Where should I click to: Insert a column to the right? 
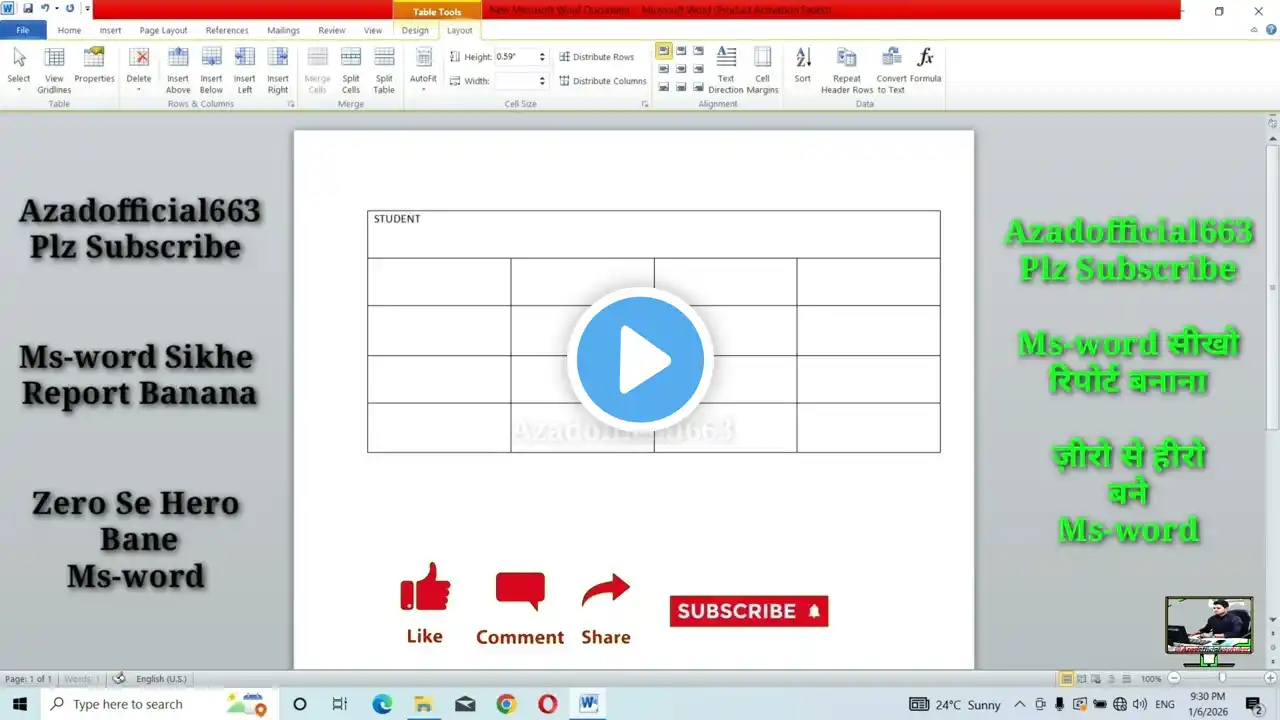click(x=278, y=70)
